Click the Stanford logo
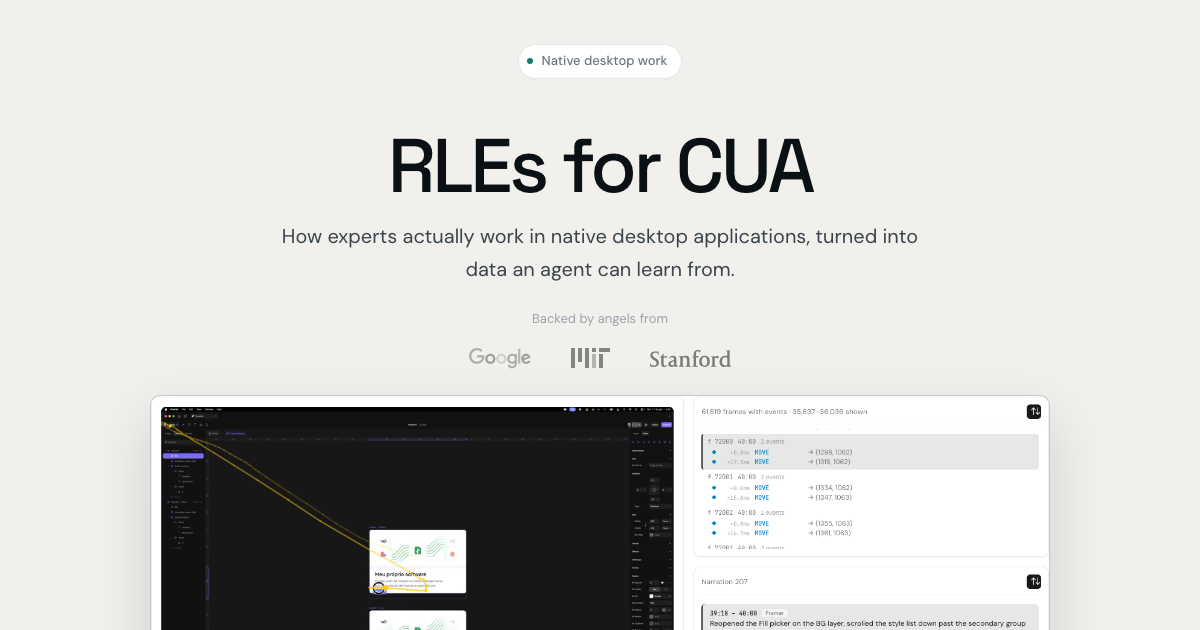Viewport: 1200px width, 630px height. 690,358
